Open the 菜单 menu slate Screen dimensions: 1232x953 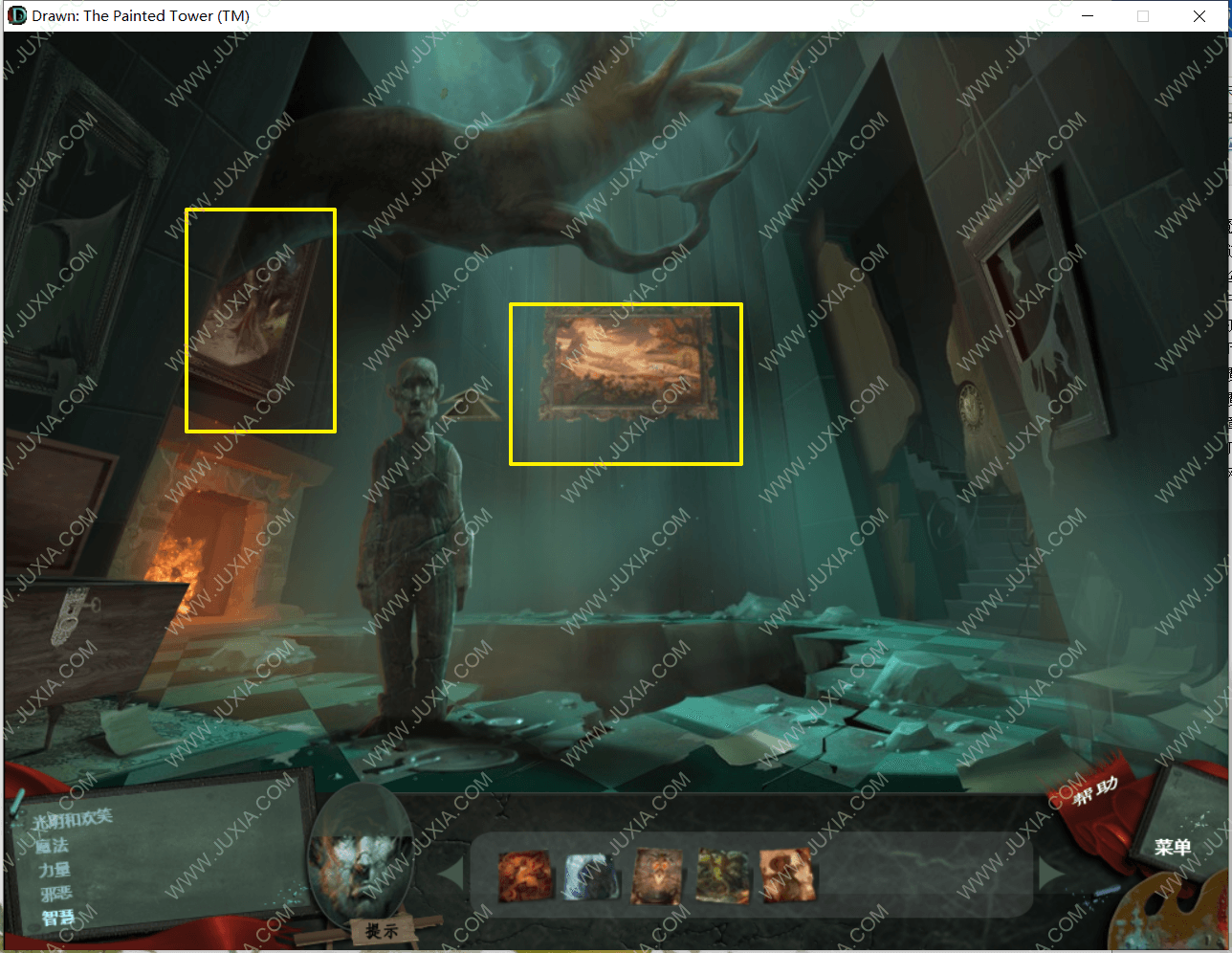pos(1173,847)
